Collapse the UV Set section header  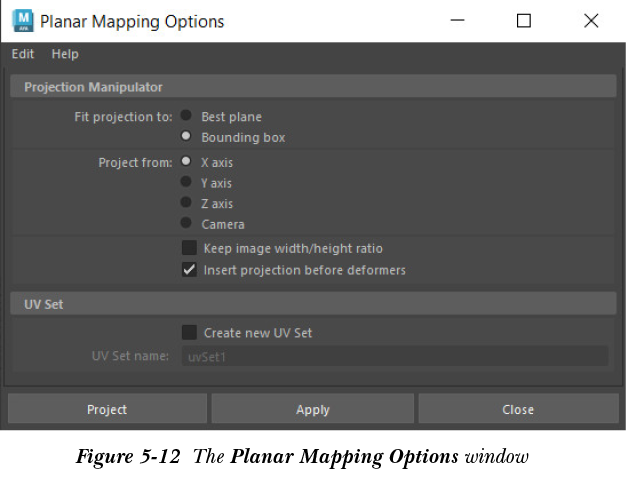(x=45, y=303)
